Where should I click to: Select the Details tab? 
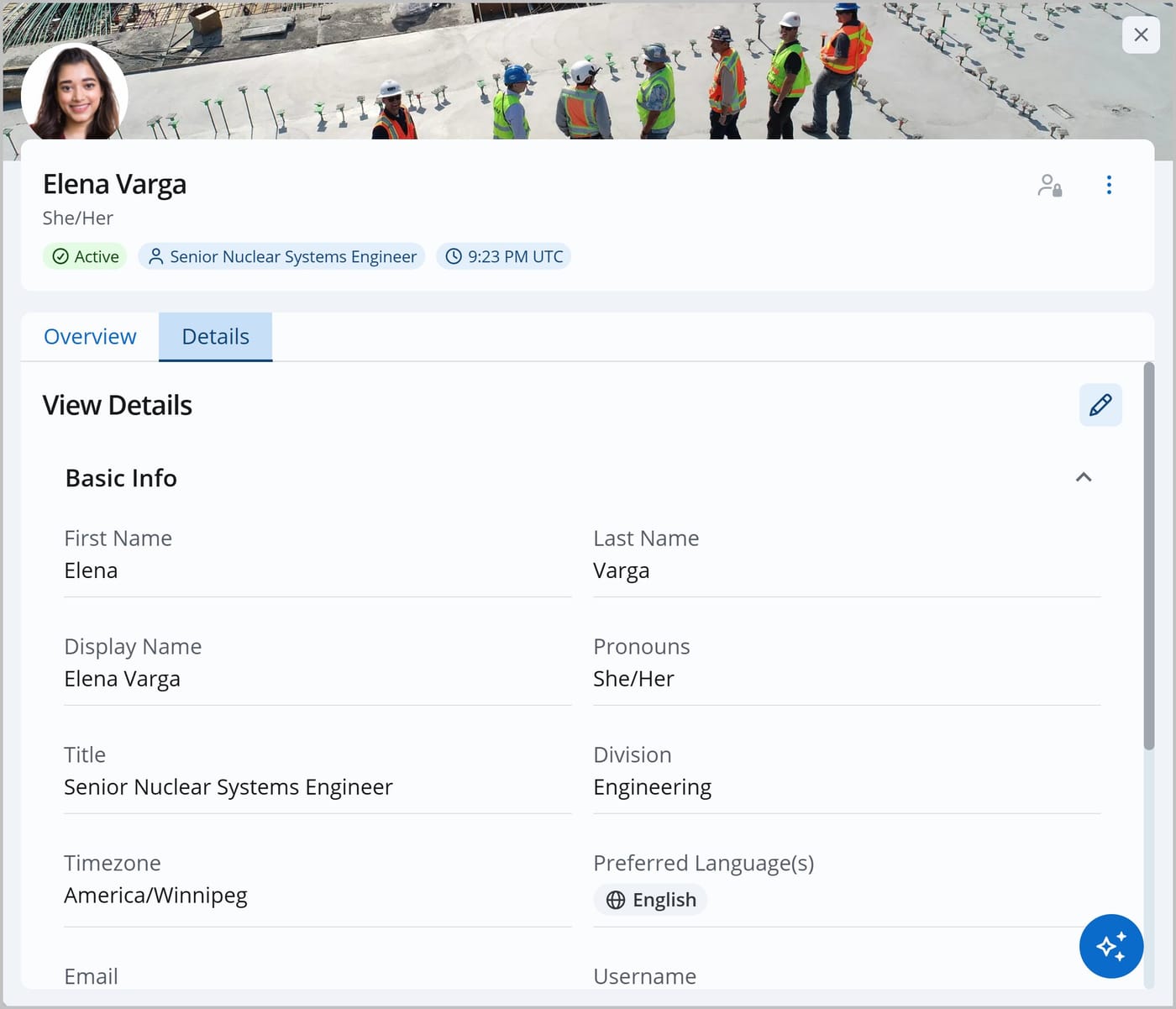(215, 337)
